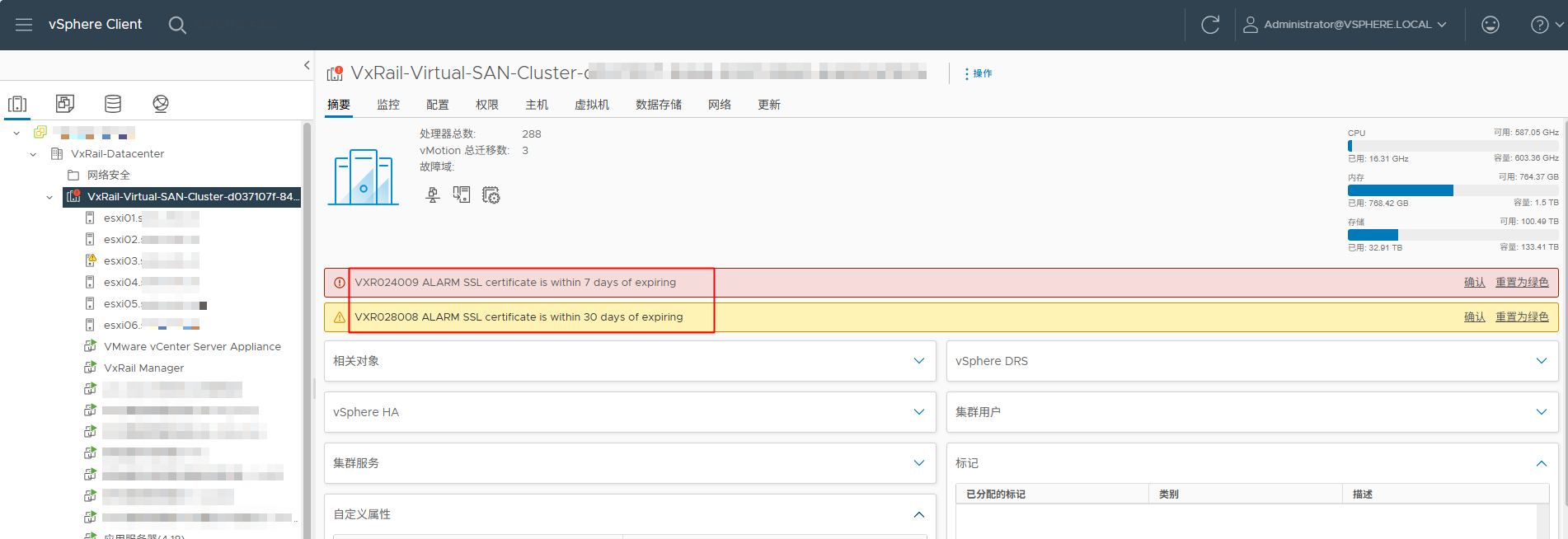Image resolution: width=1568 pixels, height=539 pixels.
Task: Open the help question mark menu
Action: click(x=1547, y=25)
